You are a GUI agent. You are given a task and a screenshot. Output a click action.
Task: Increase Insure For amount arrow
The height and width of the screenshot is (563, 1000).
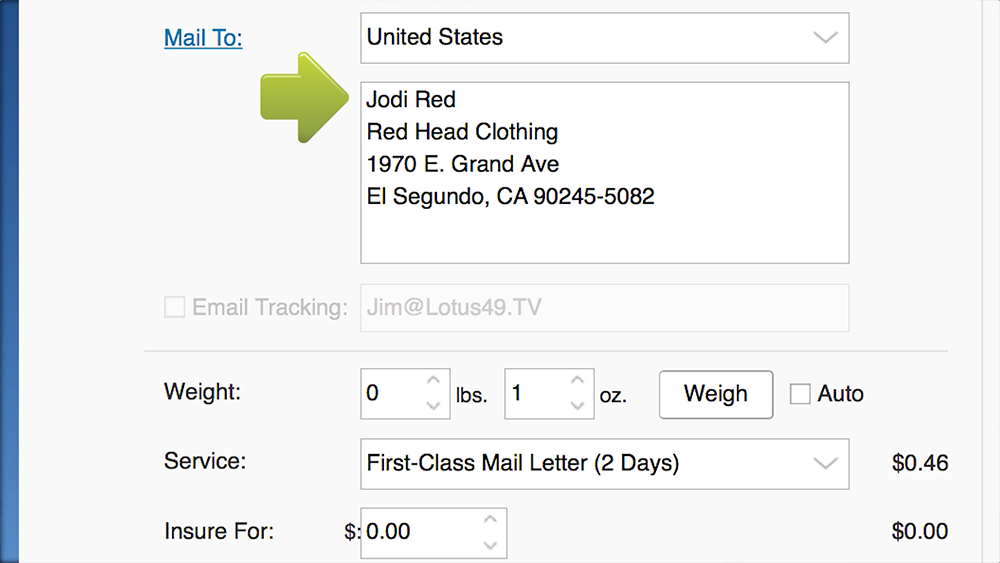(x=490, y=520)
